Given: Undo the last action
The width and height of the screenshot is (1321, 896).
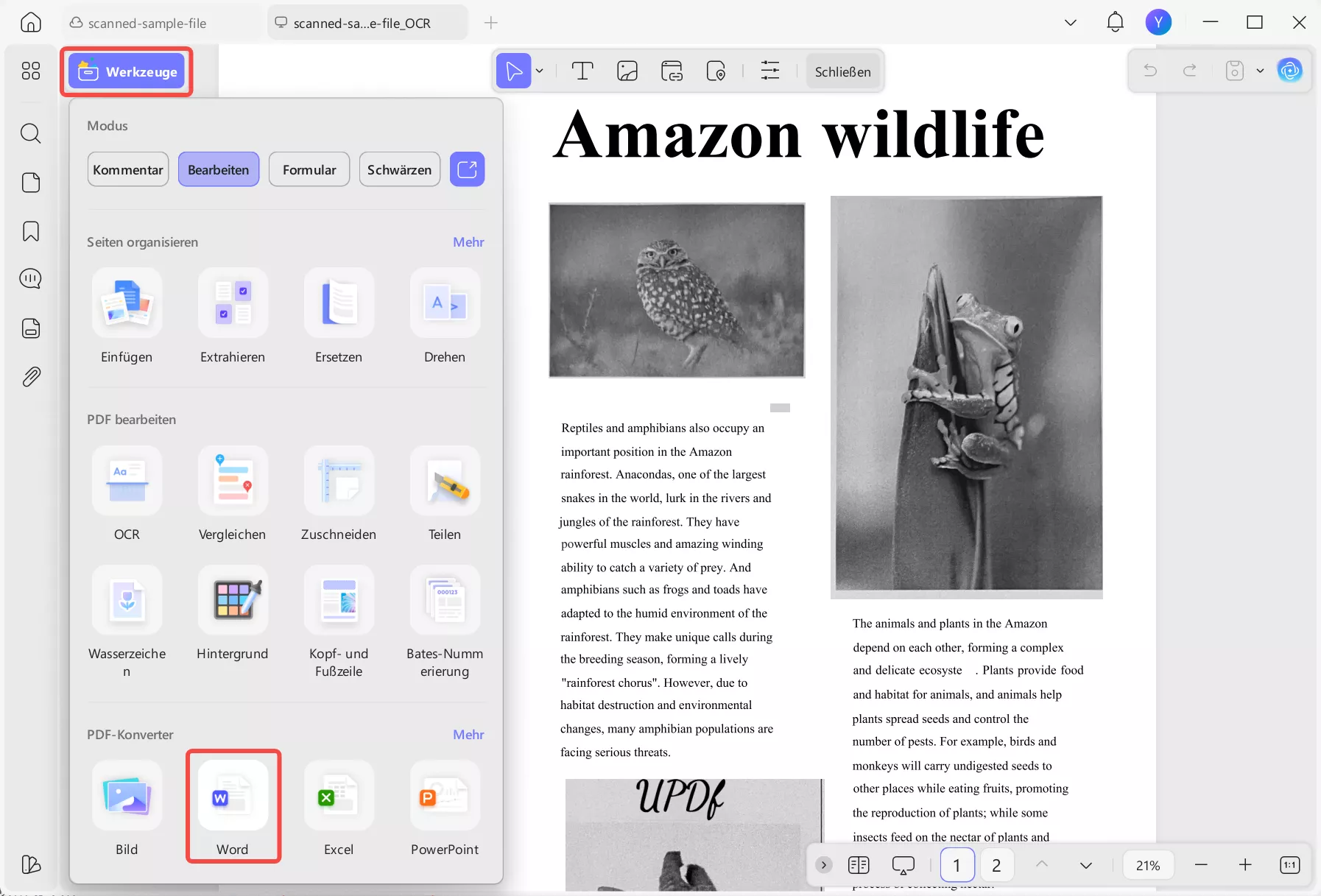Looking at the screenshot, I should (1150, 71).
